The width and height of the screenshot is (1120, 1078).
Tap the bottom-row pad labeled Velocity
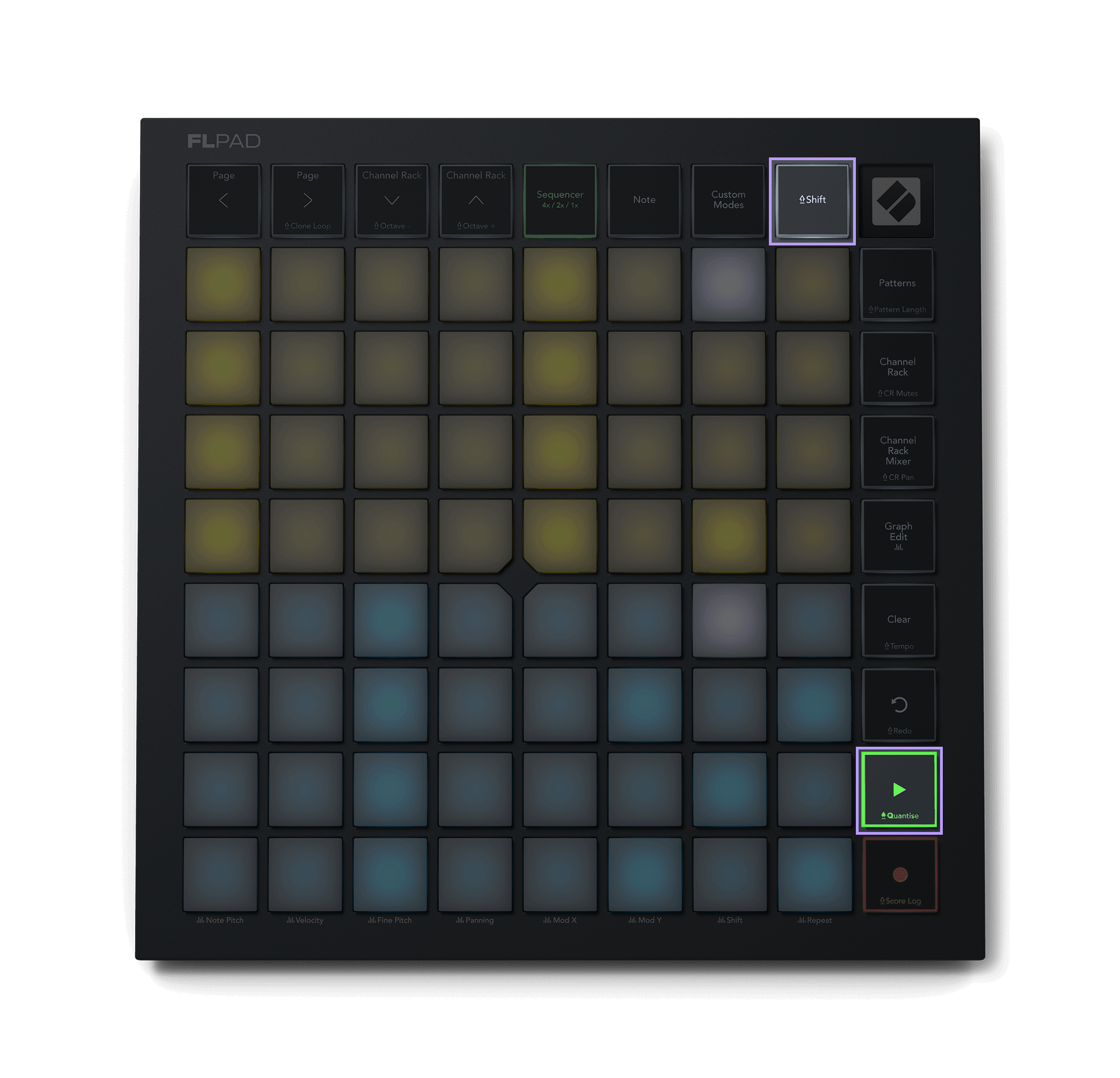click(x=305, y=874)
